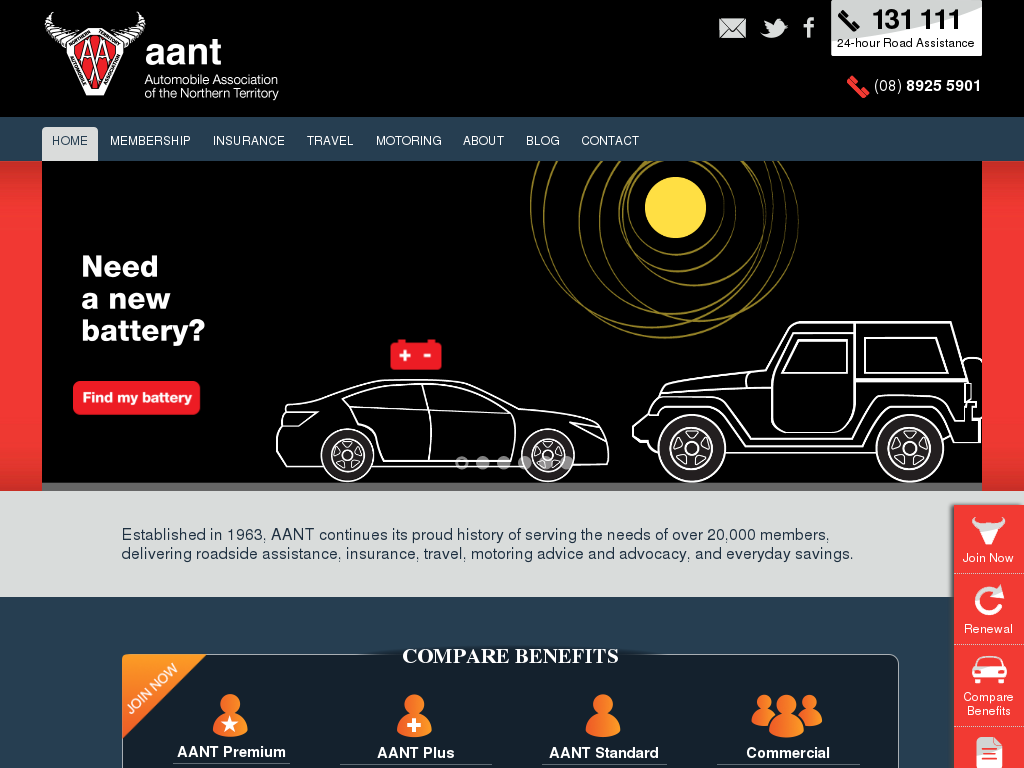Open the Twitter bird icon
Screen dimensions: 1024x768
pyautogui.click(x=774, y=28)
